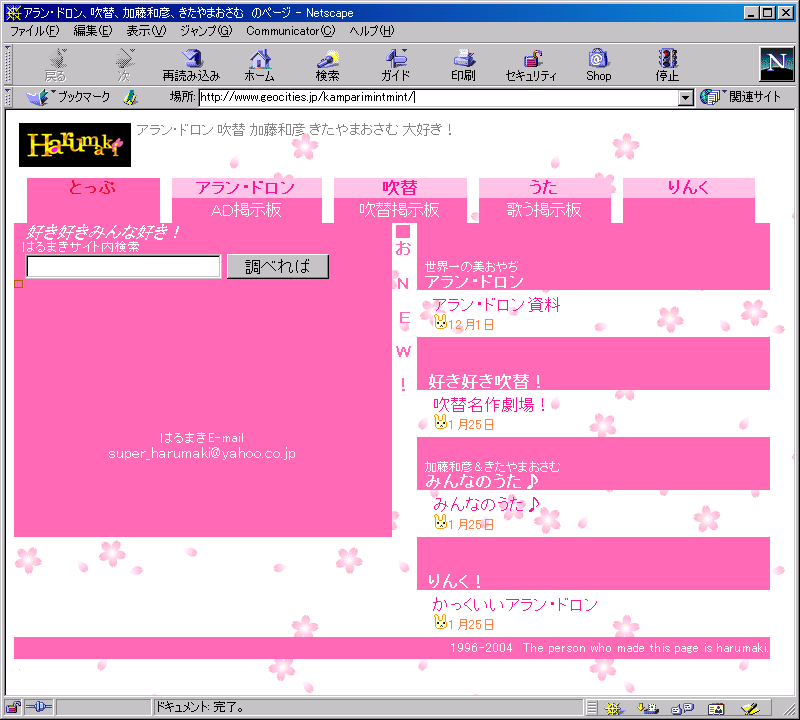The height and width of the screenshot is (720, 800).
Task: Click the Harumaki logo image
Action: pos(75,145)
